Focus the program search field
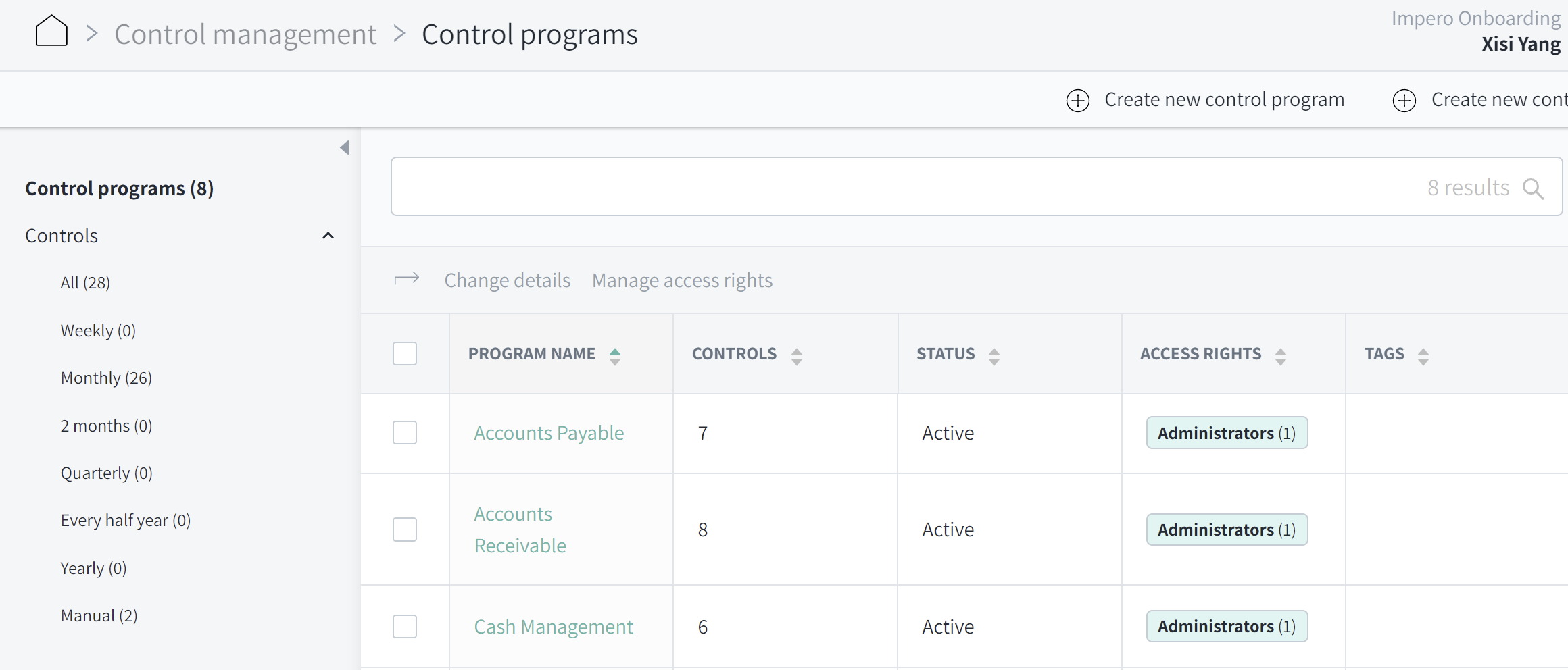The width and height of the screenshot is (1568, 670). 977,186
